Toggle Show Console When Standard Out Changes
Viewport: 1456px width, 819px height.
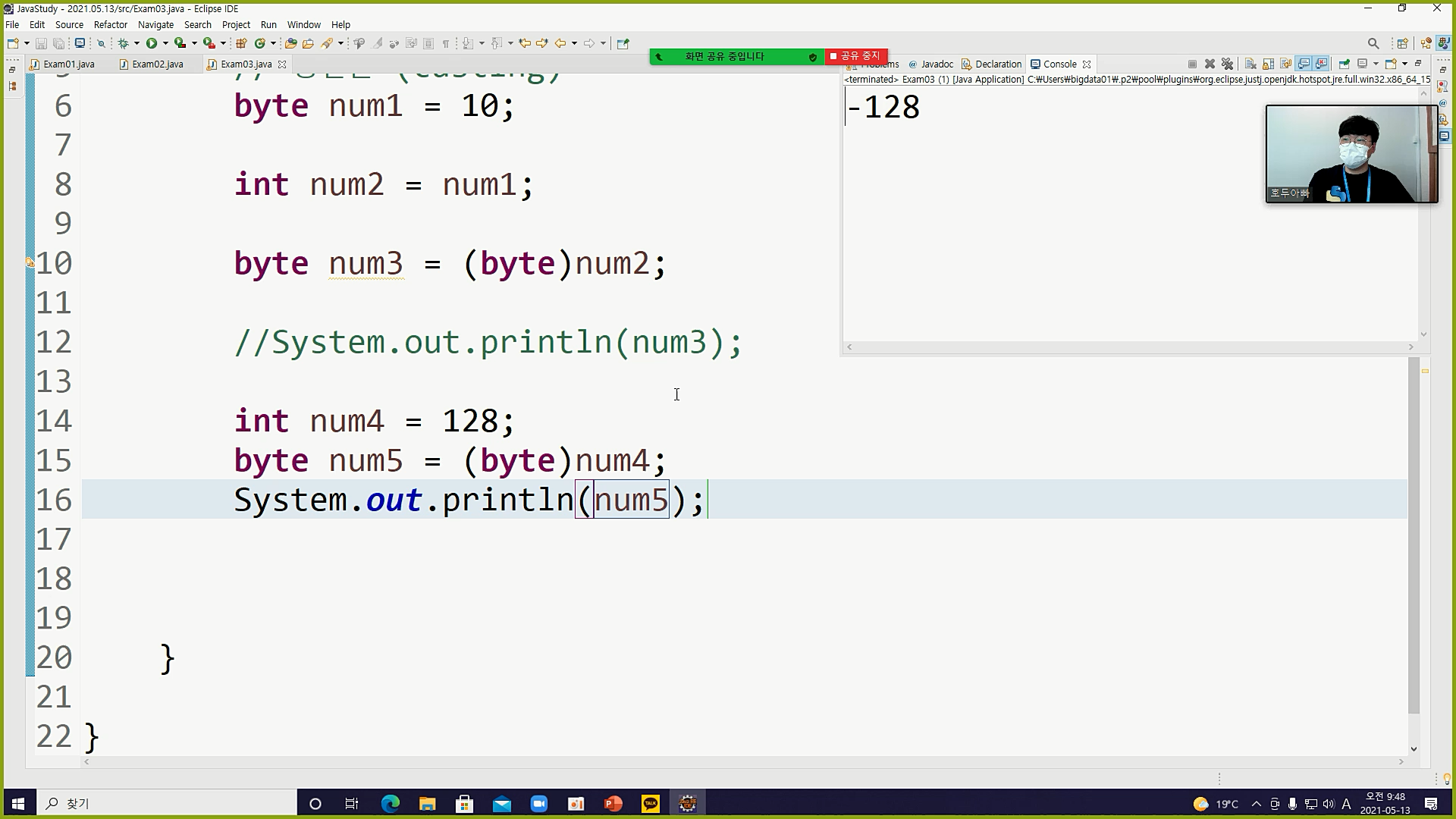1304,64
